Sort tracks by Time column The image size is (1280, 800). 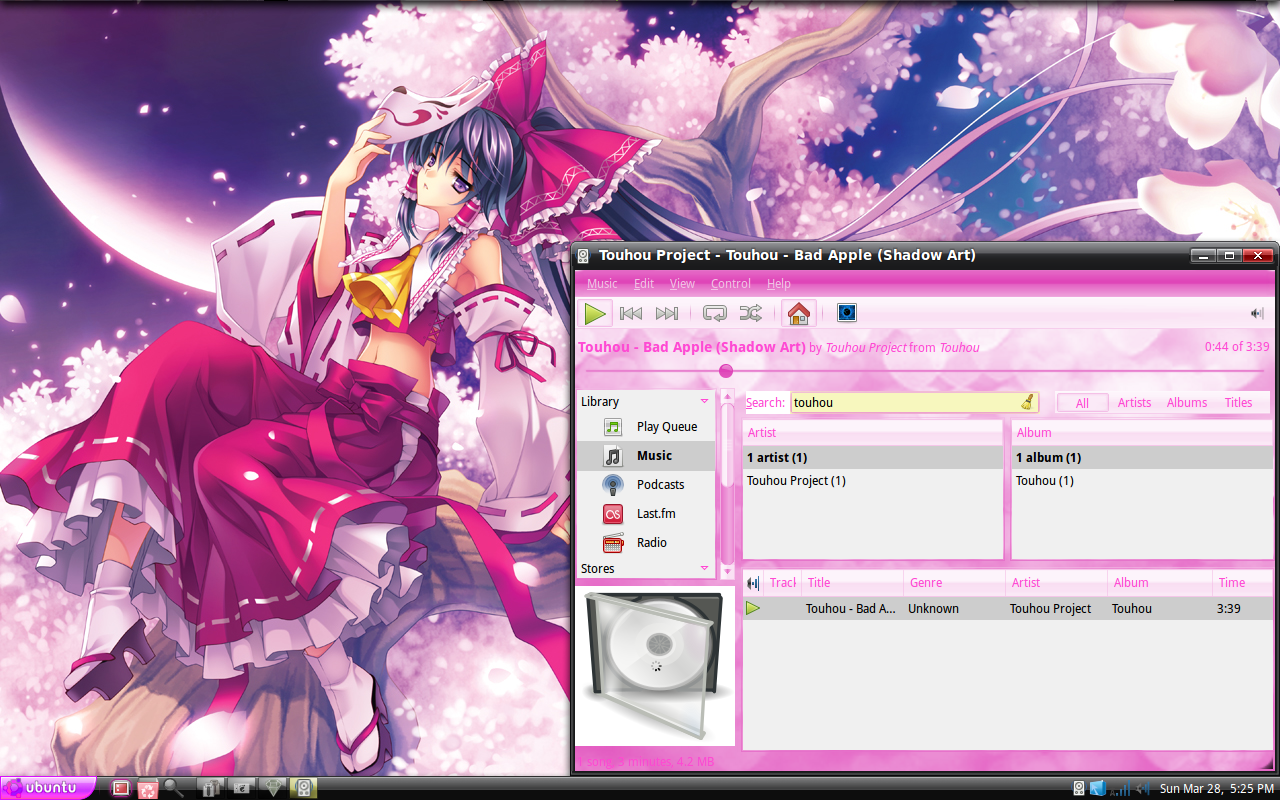(1241, 583)
